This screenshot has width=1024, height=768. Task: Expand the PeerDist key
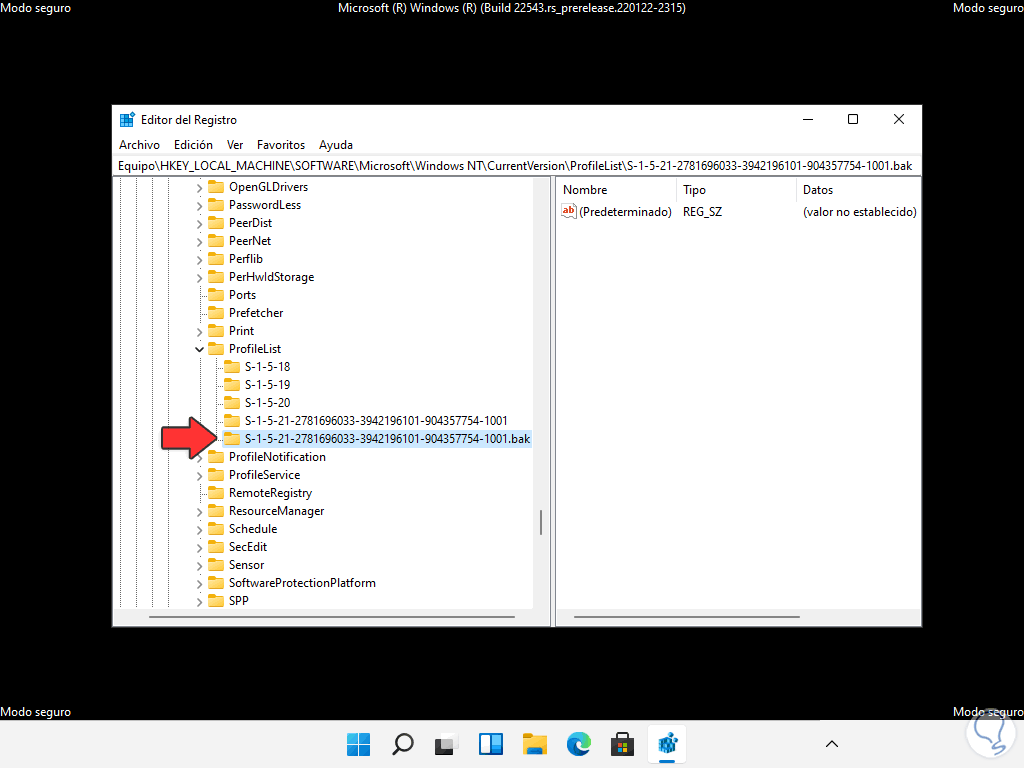click(x=200, y=223)
